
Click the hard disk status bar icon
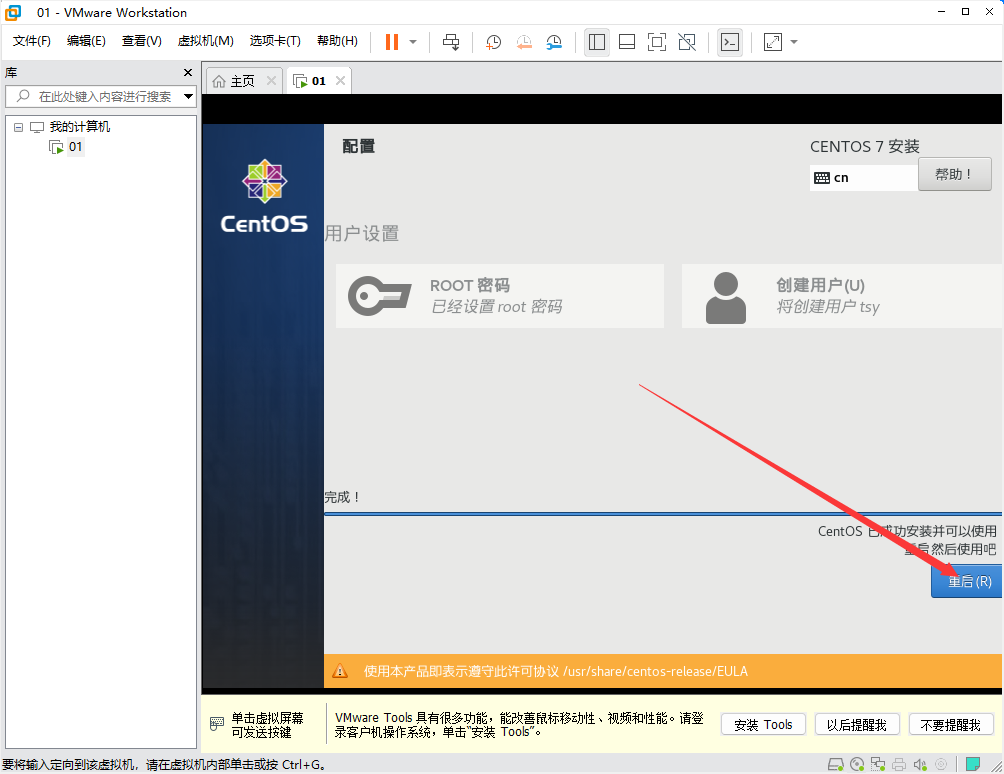[836, 764]
